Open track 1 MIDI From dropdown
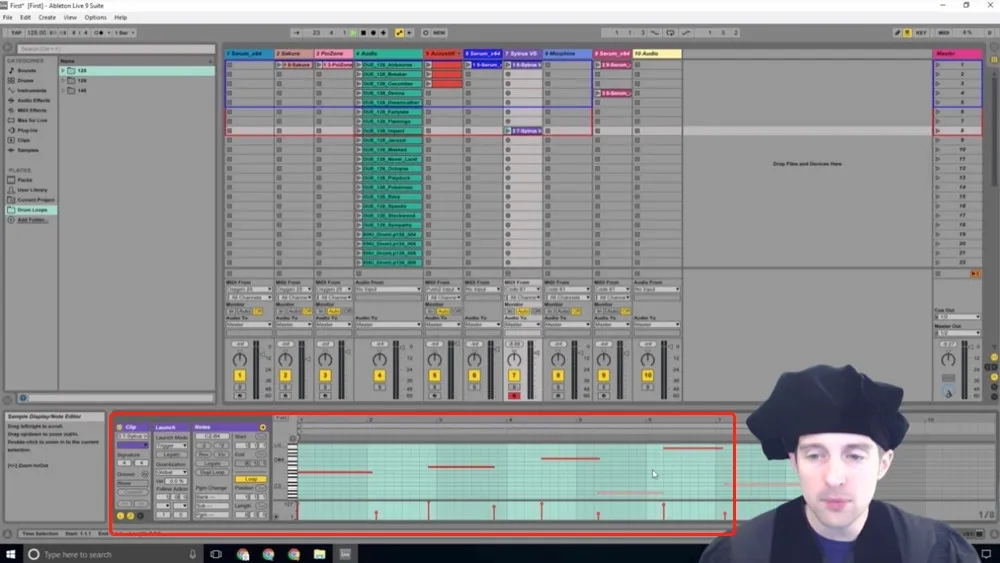Viewport: 1000px width, 563px height. click(249, 289)
